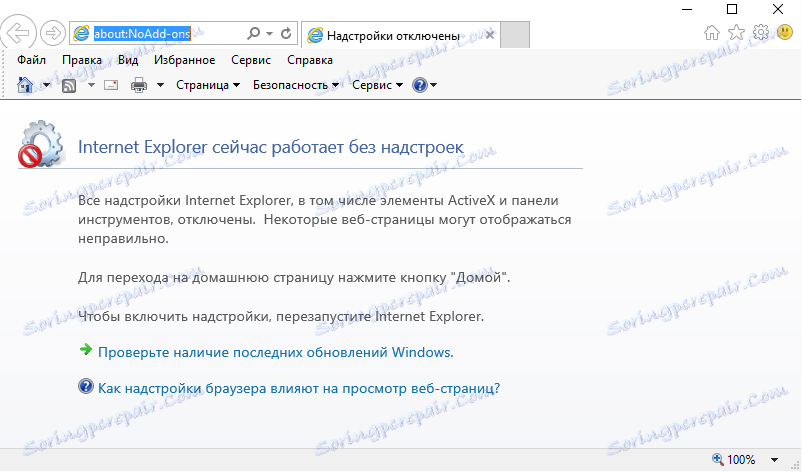Open the Вид menu
The height and width of the screenshot is (472, 802).
coord(128,60)
